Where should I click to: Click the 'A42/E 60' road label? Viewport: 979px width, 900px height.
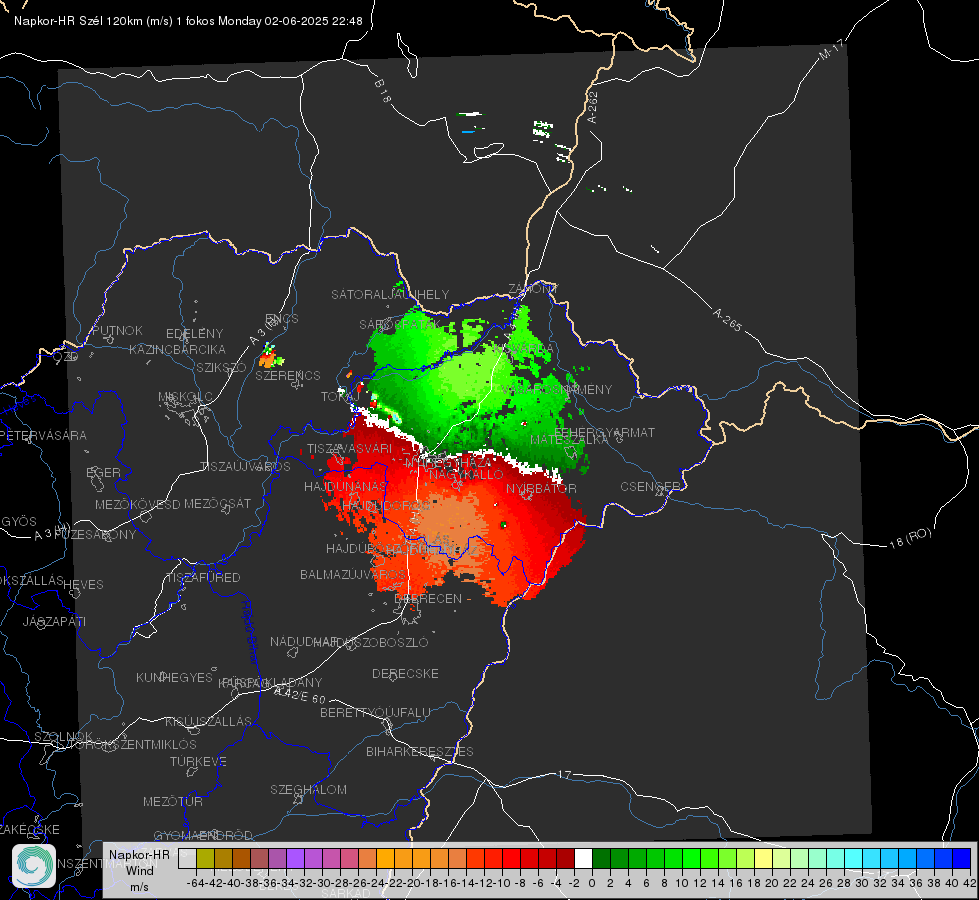300,695
